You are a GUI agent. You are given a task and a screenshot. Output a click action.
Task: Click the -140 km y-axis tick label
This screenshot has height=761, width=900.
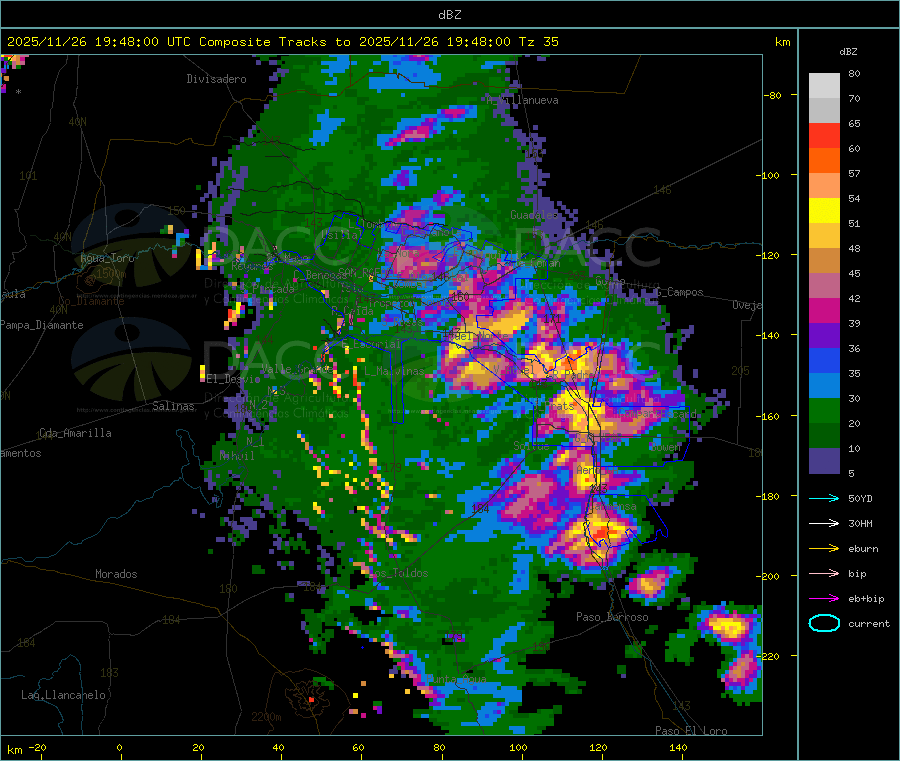(770, 335)
